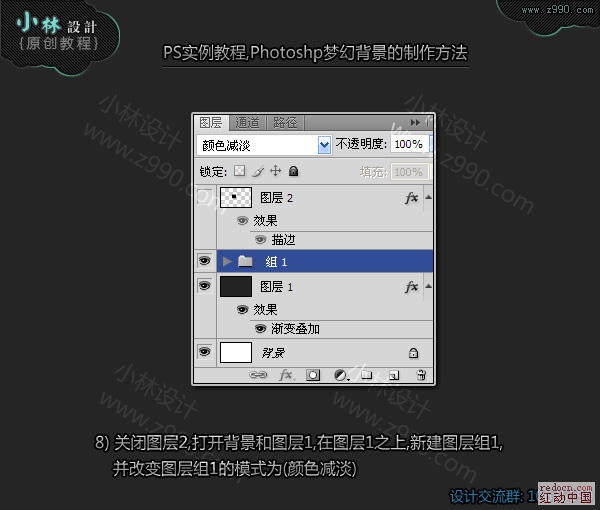Open add layer style fx button
This screenshot has height=510, width=600.
286,375
